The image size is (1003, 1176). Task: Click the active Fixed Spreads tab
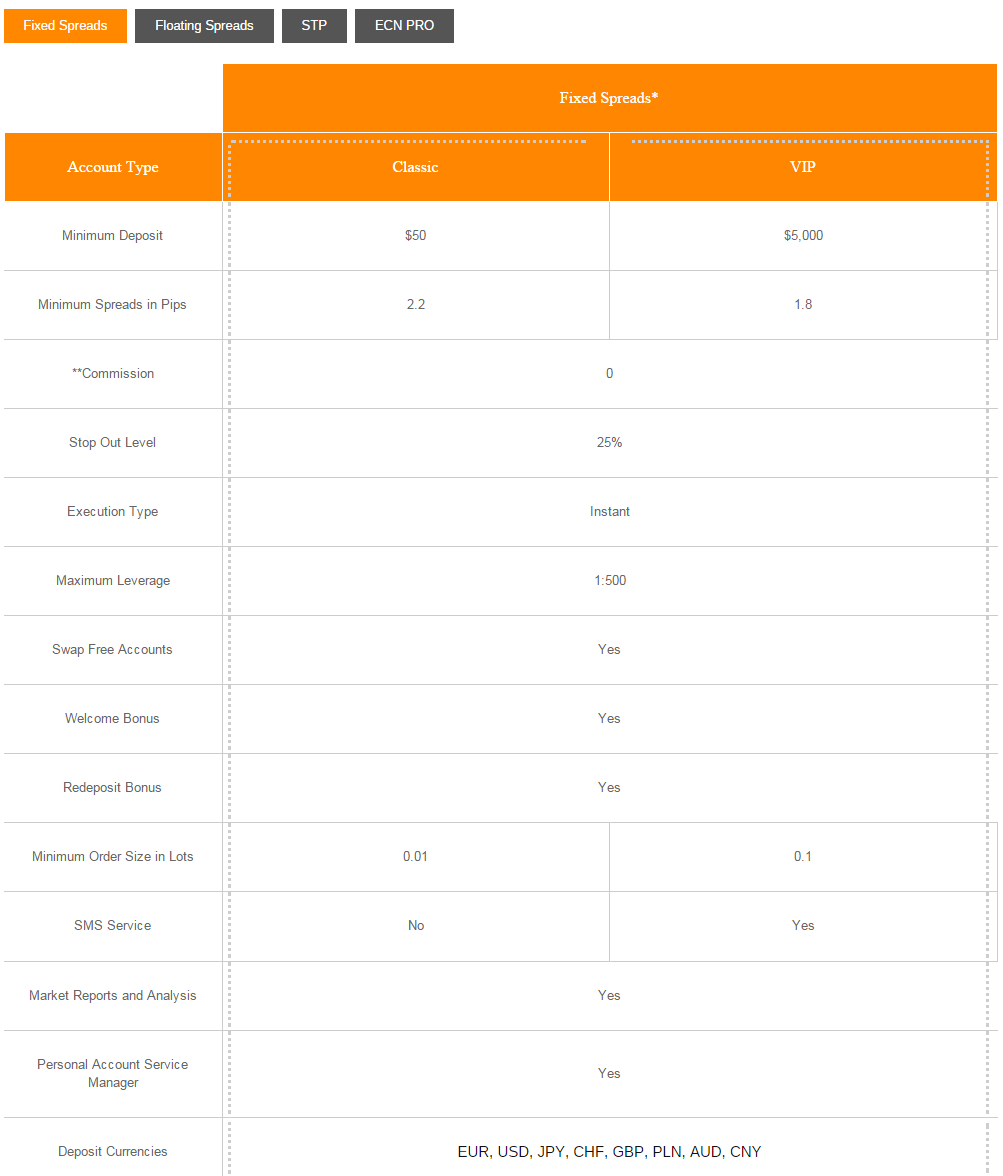coord(65,26)
